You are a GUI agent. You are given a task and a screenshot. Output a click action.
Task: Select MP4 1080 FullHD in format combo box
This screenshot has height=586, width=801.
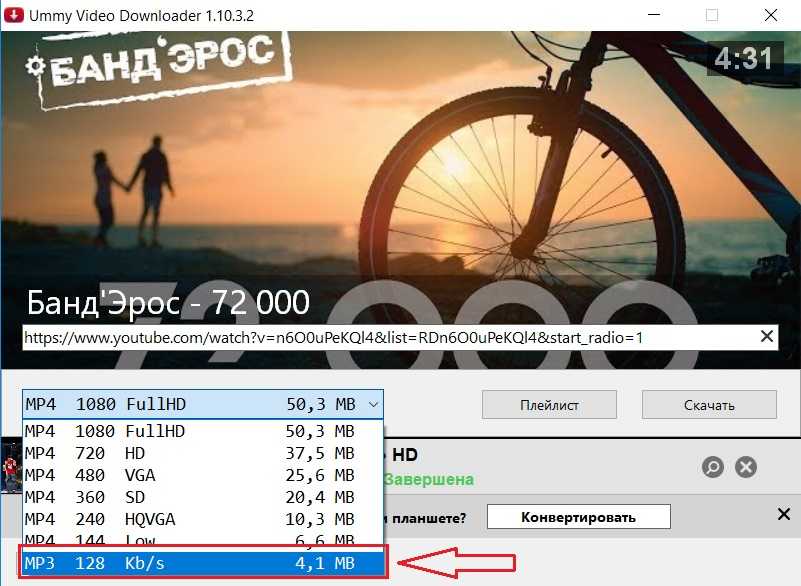coord(203,405)
